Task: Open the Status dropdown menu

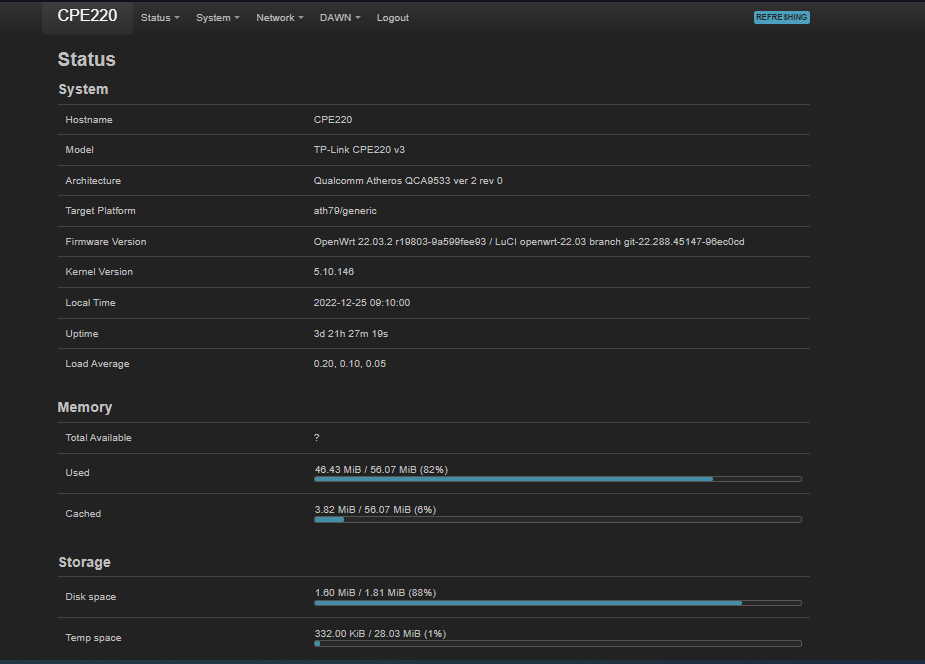Action: click(160, 18)
